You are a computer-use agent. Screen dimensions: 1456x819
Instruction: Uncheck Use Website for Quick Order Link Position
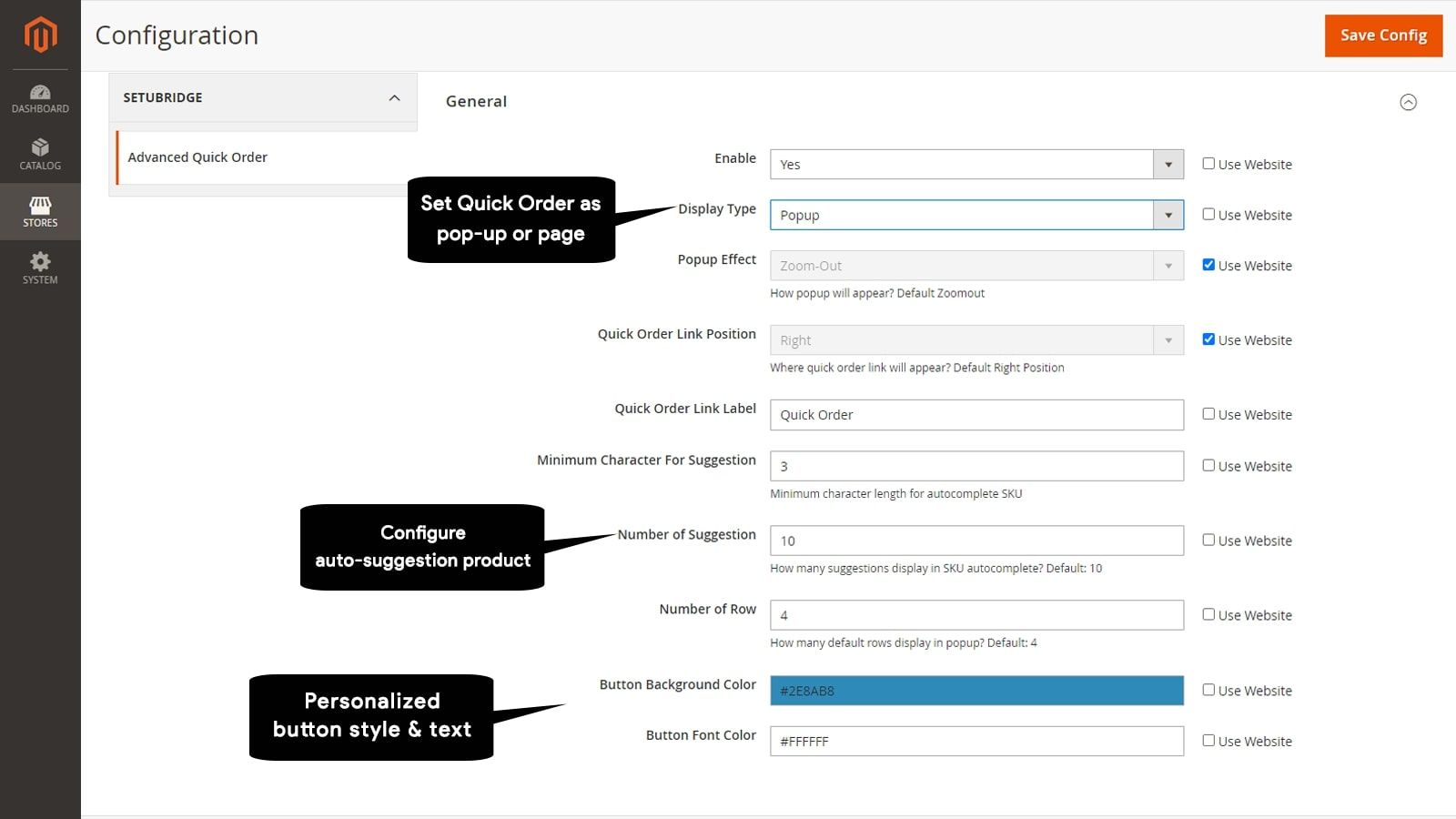tap(1208, 339)
